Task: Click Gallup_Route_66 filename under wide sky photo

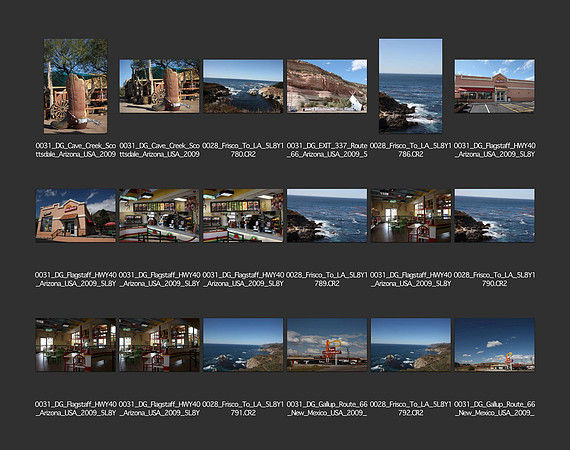Action: click(x=494, y=409)
